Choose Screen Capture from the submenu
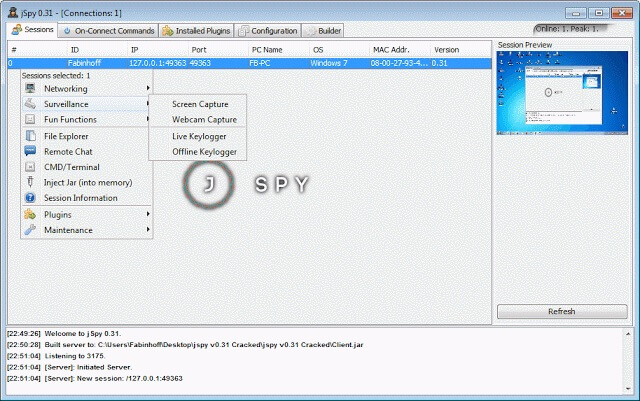 198,104
